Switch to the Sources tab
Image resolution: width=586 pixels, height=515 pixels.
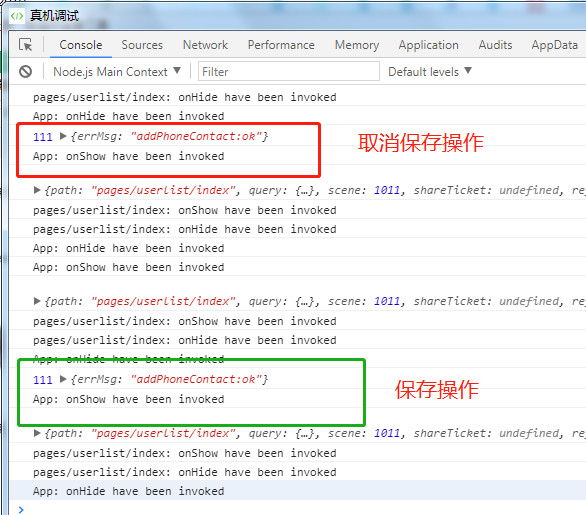[142, 45]
